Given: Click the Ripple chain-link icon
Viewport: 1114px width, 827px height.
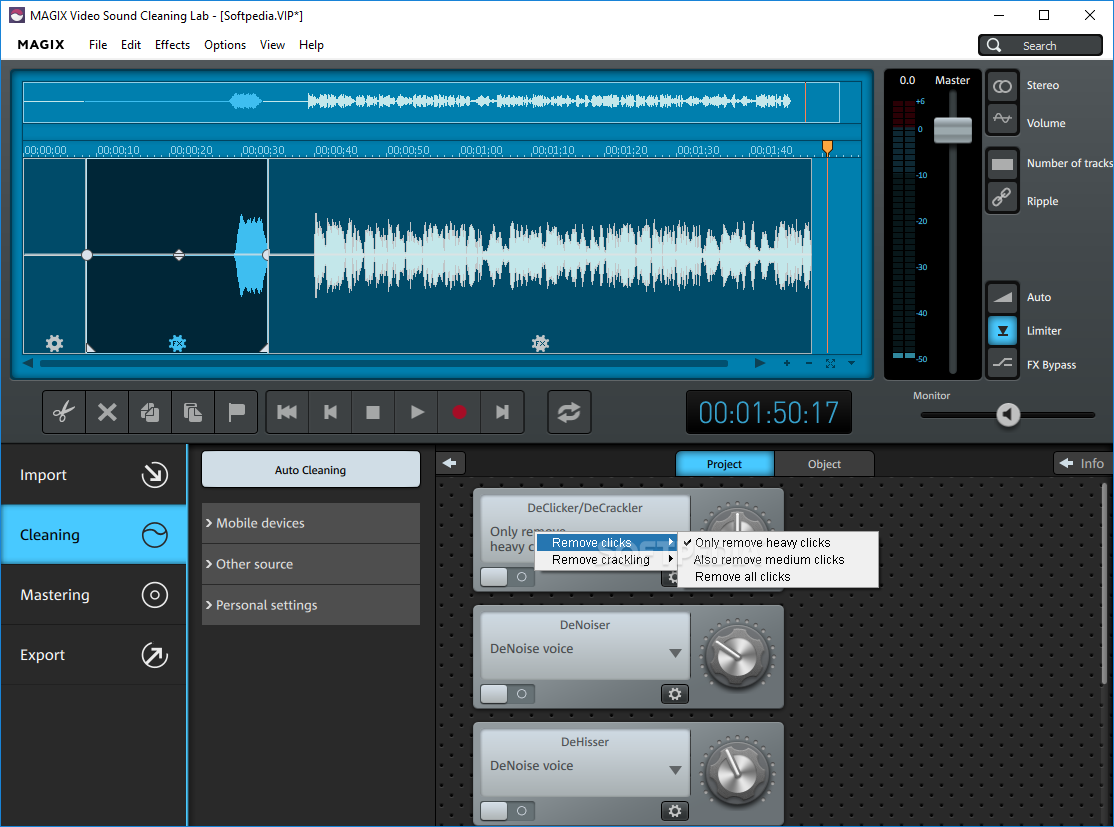Looking at the screenshot, I should (x=1002, y=199).
